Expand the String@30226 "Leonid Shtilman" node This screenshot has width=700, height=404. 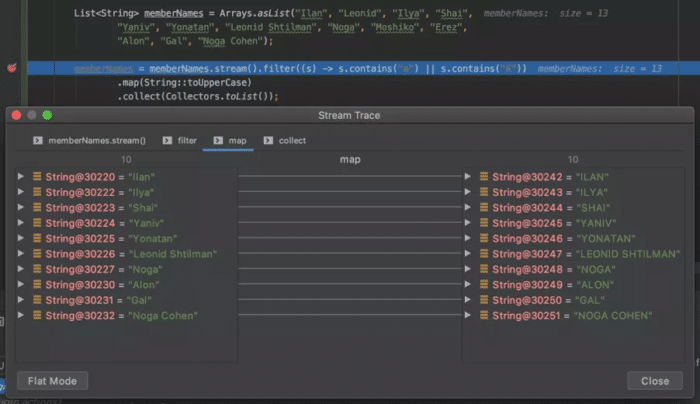(21, 254)
